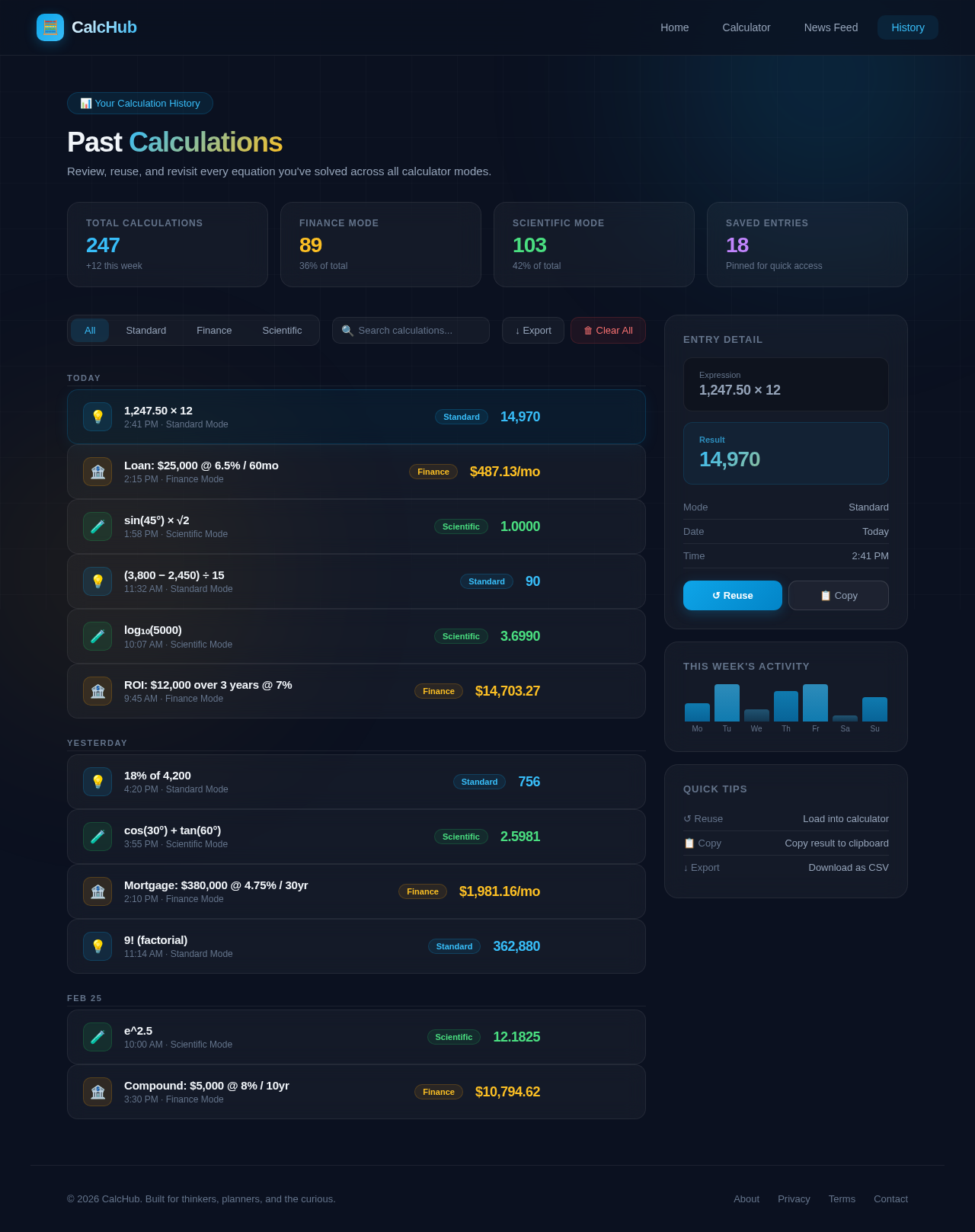The image size is (975, 1232).
Task: Click the bank icon for the Mortgage $380,000 entry
Action: tap(97, 891)
